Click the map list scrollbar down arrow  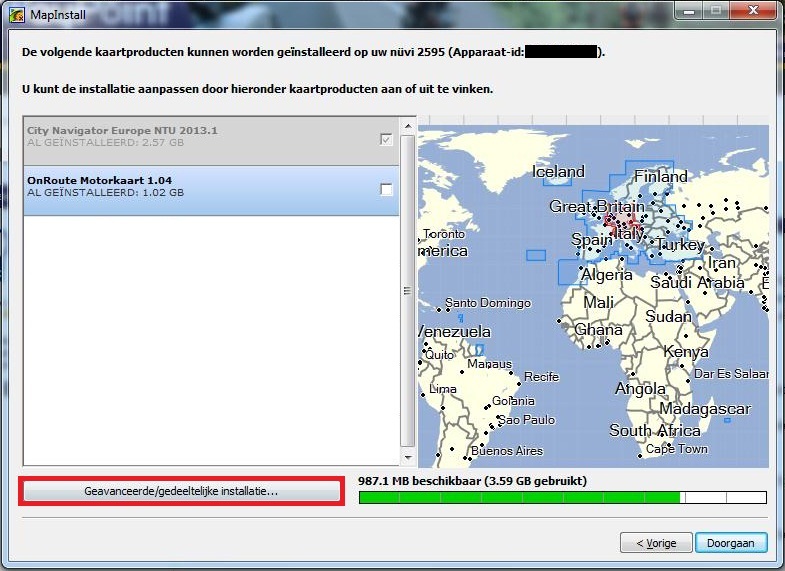(408, 457)
